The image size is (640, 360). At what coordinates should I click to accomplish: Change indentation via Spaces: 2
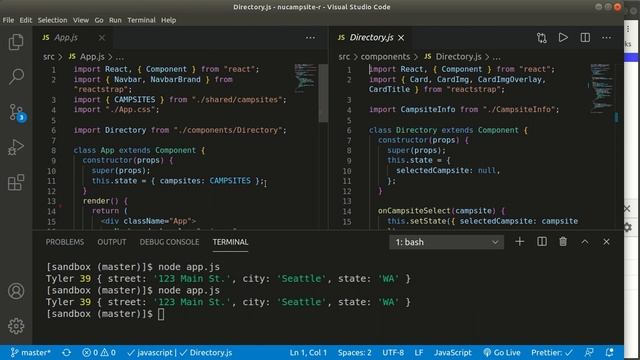(x=354, y=353)
